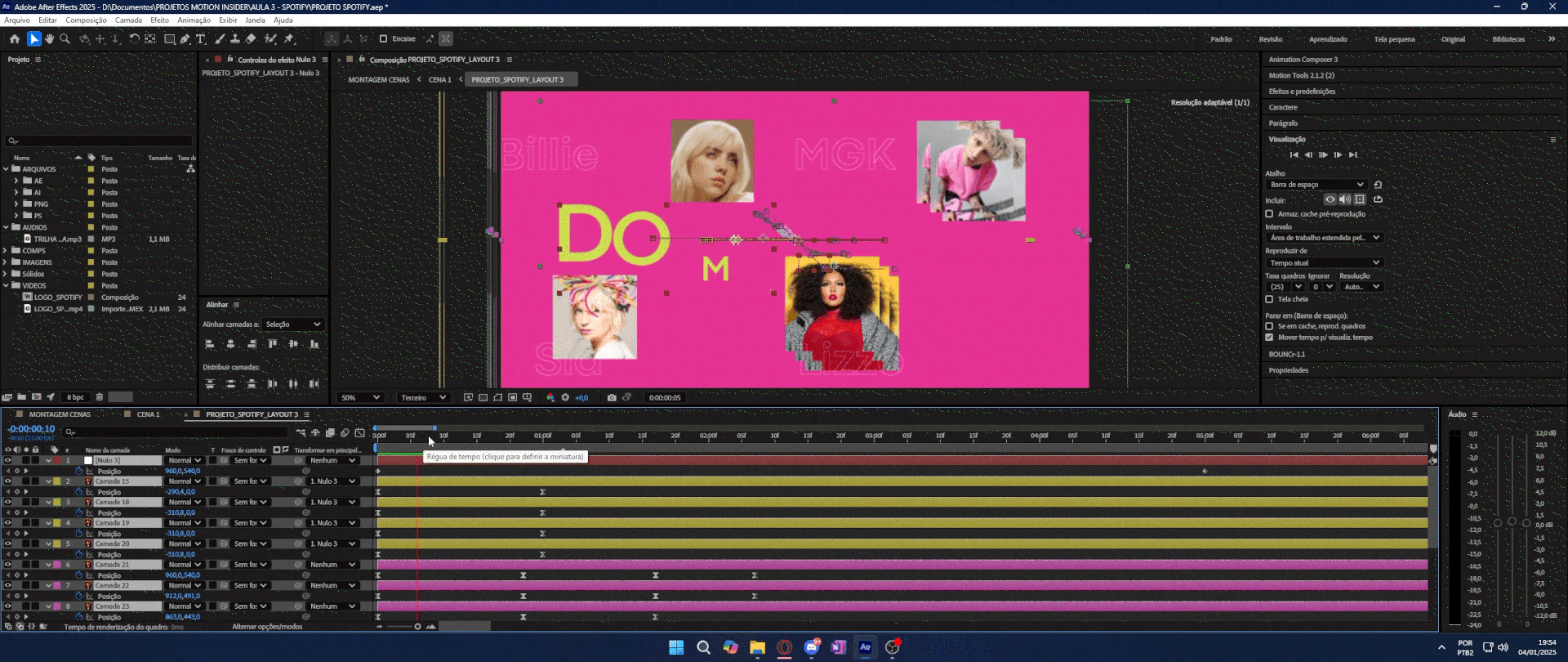Image resolution: width=1568 pixels, height=662 pixels.
Task: Hide Camada 21 layer visibility
Action: (7, 565)
